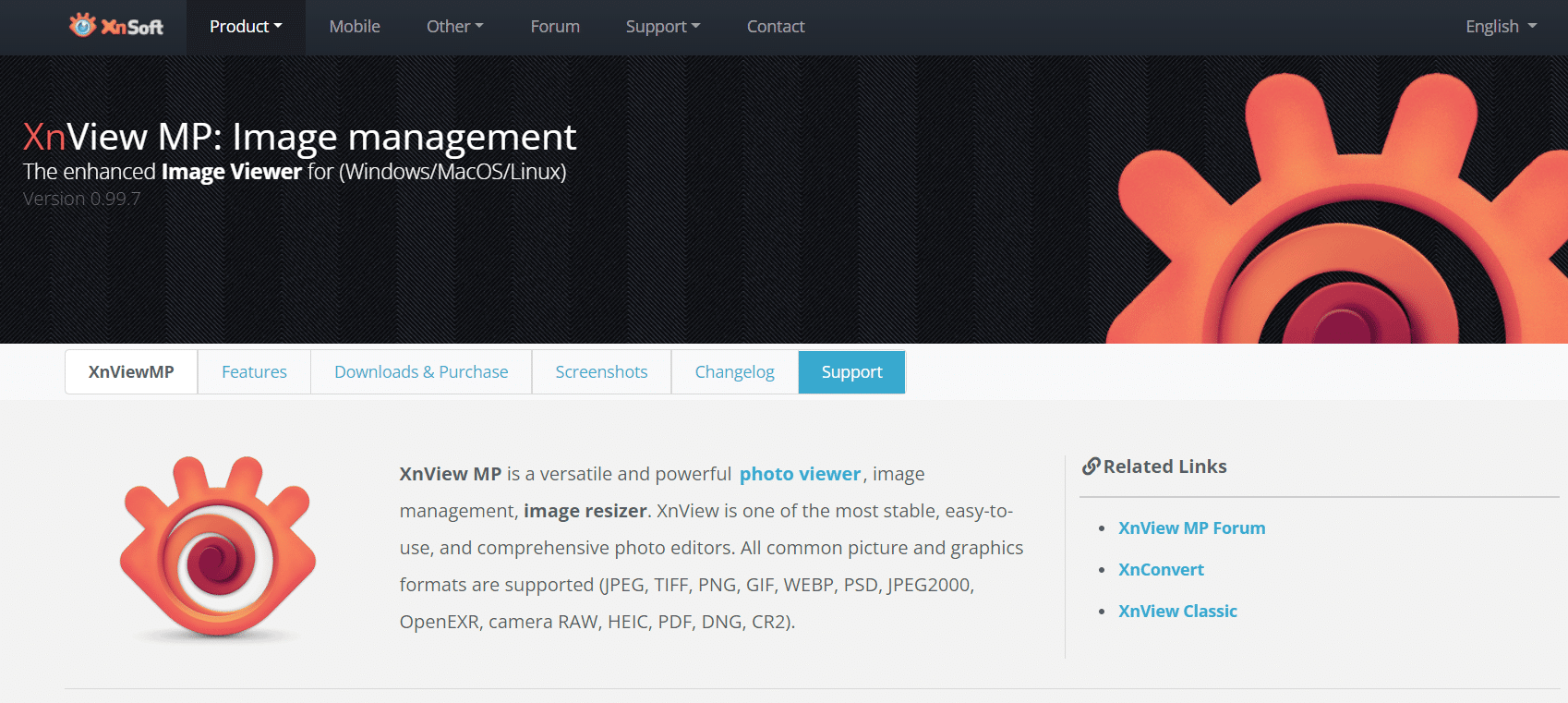Viewport: 1568px width, 703px height.
Task: Open the English language selector
Action: click(x=1501, y=27)
